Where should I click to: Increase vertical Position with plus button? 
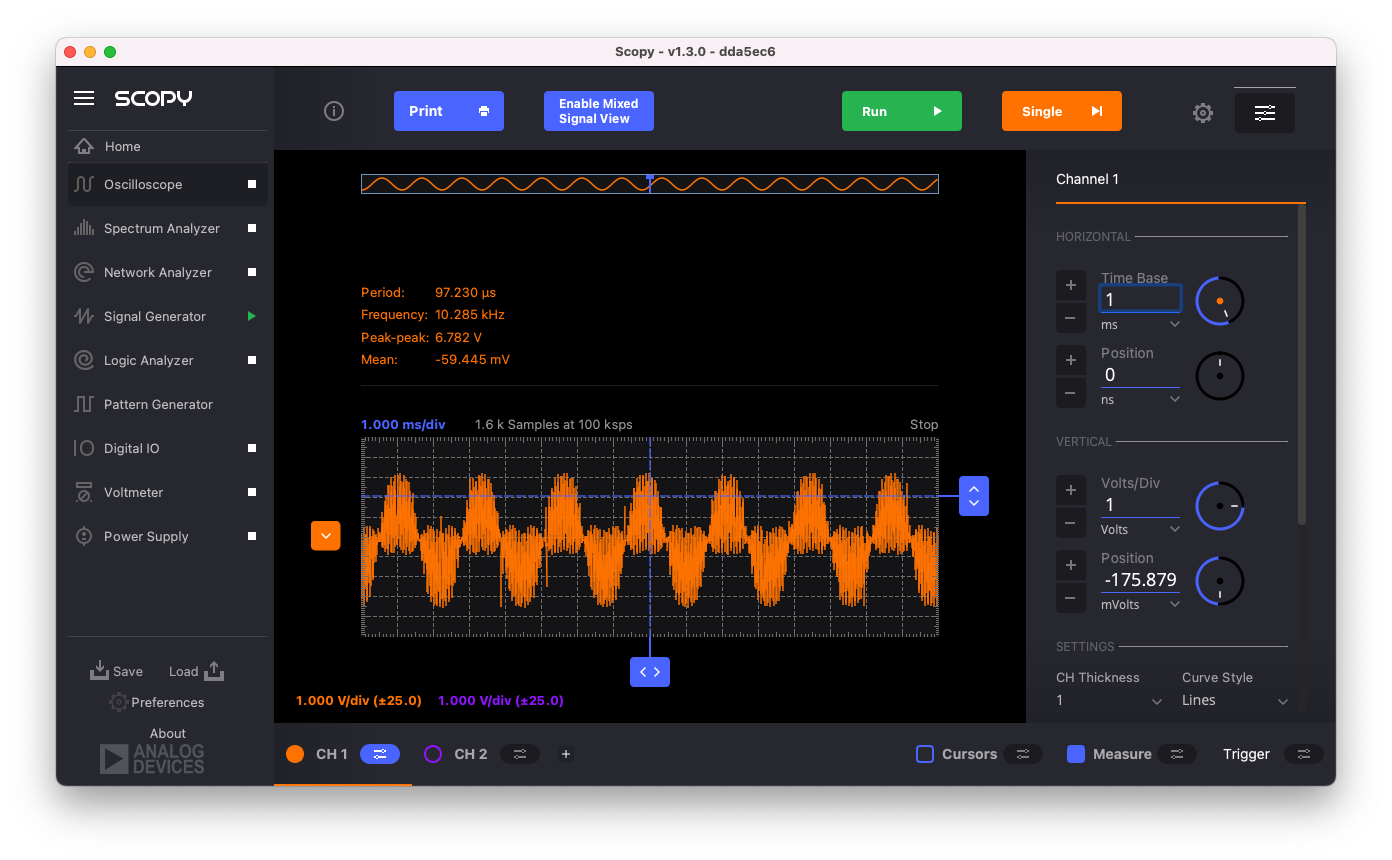point(1070,565)
